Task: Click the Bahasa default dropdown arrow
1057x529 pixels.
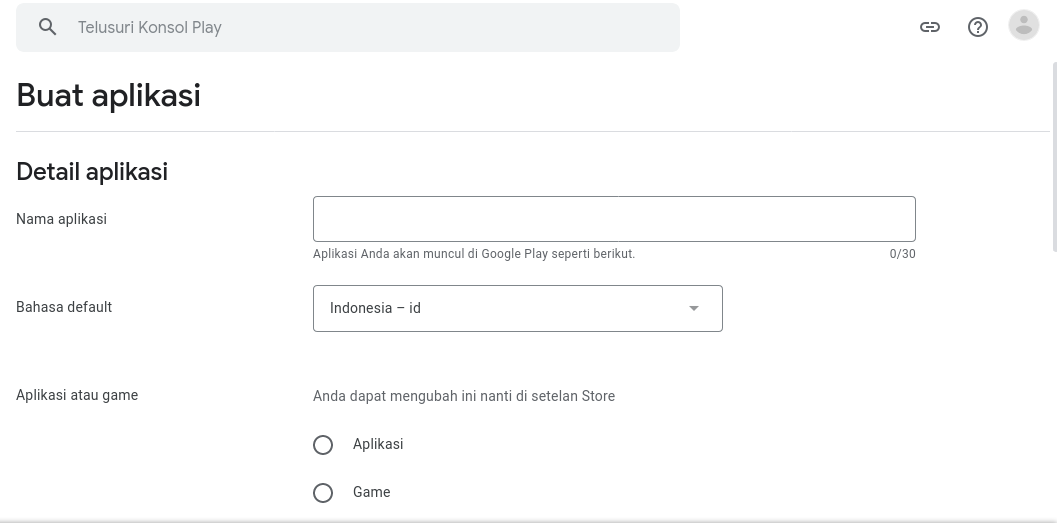Action: click(x=694, y=308)
